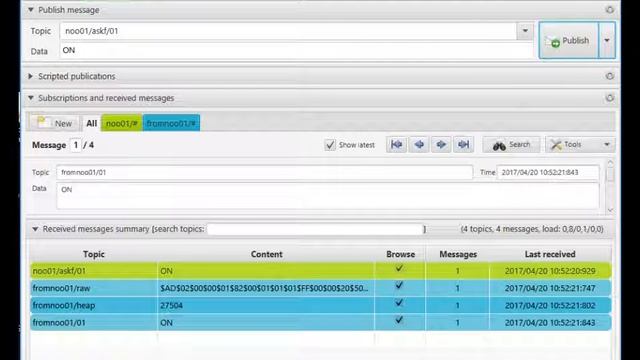Open the Publish button dropdown arrow
Image resolution: width=640 pixels, height=360 pixels.
click(x=607, y=40)
